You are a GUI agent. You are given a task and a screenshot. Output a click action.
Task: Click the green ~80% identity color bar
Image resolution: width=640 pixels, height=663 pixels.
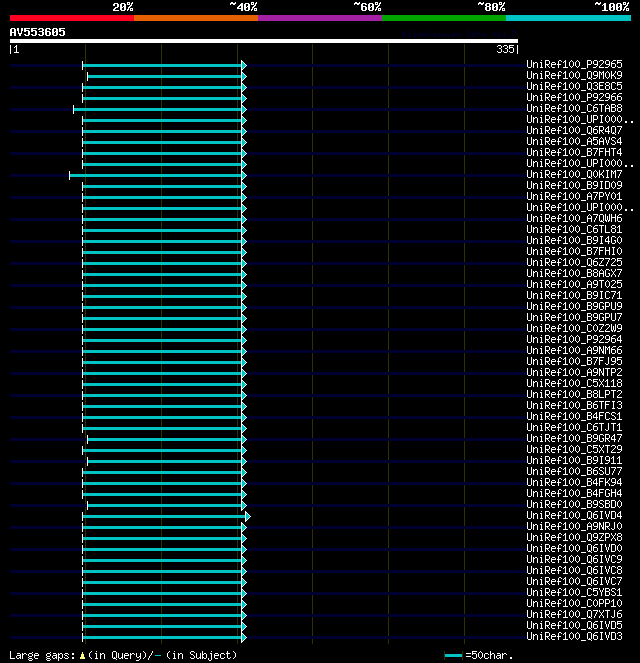point(444,18)
